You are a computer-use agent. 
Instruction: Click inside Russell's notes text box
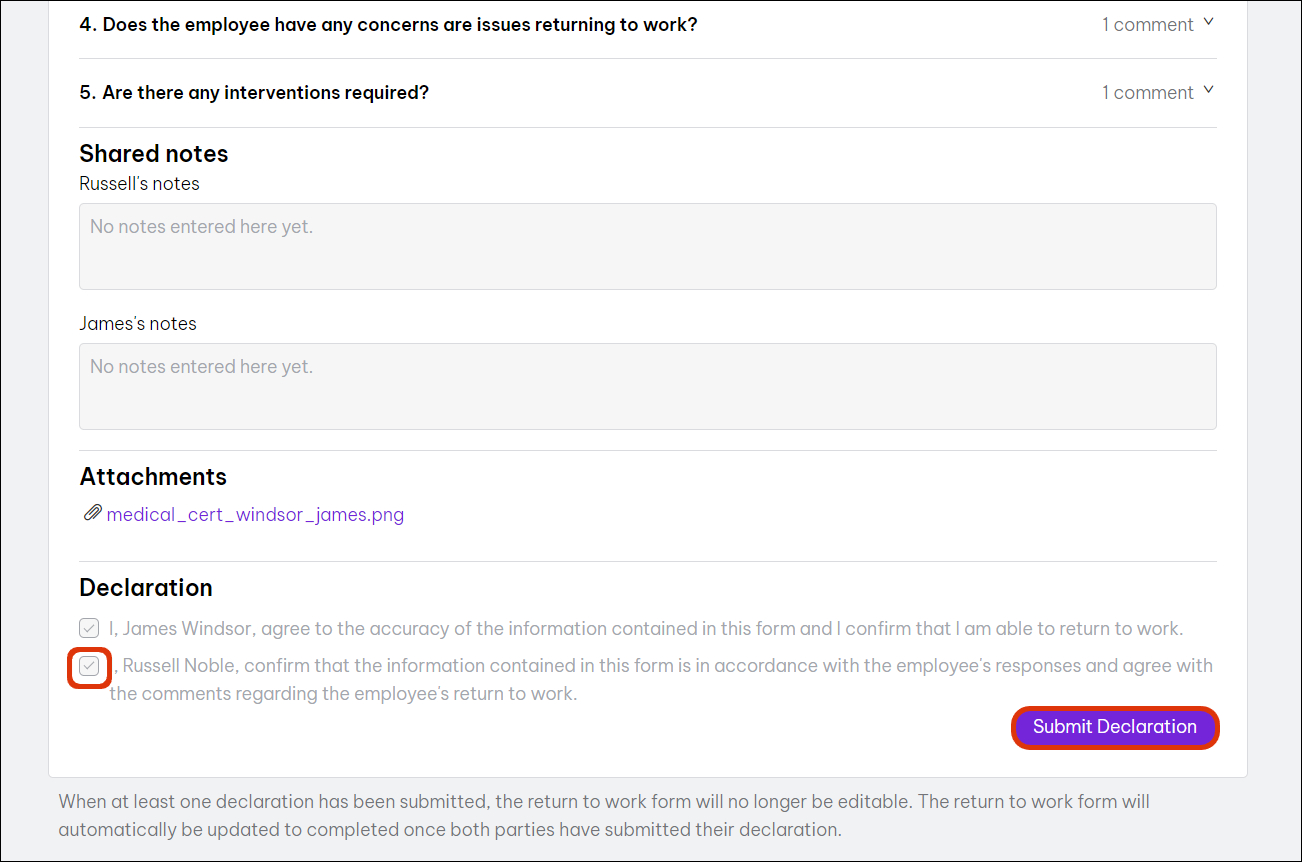coord(647,247)
